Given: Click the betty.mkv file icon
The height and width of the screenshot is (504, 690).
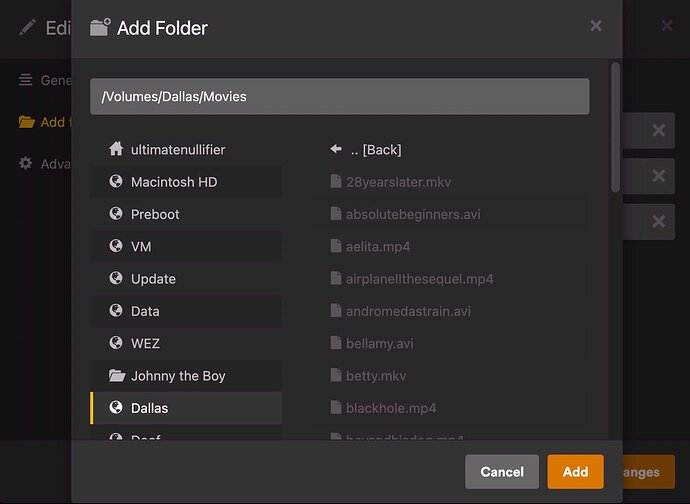Looking at the screenshot, I should coord(336,375).
